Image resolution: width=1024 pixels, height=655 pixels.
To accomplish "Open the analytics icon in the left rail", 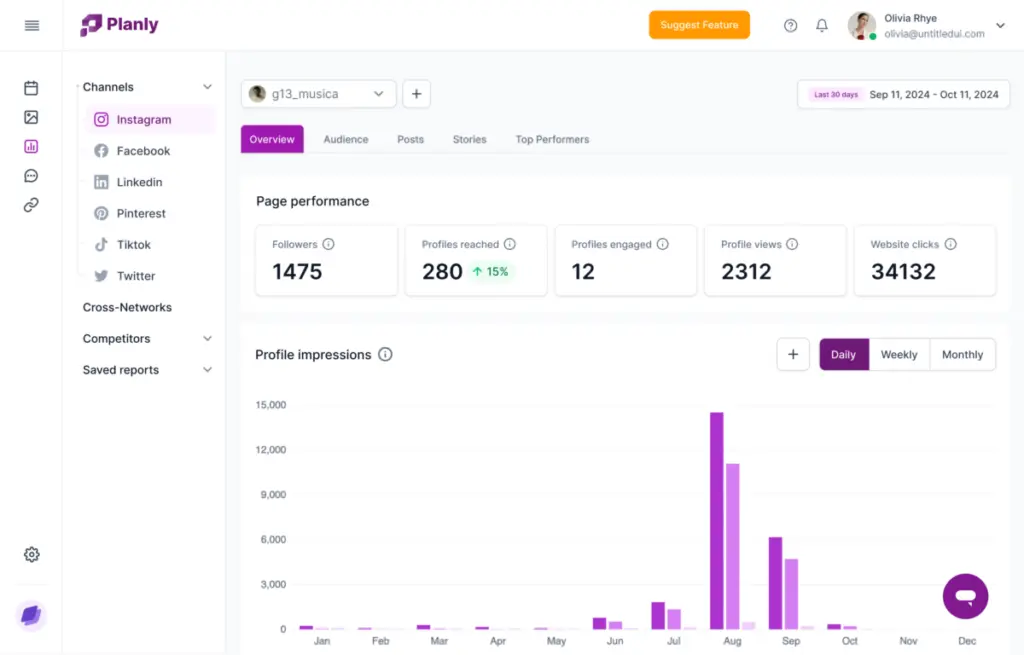I will point(31,146).
